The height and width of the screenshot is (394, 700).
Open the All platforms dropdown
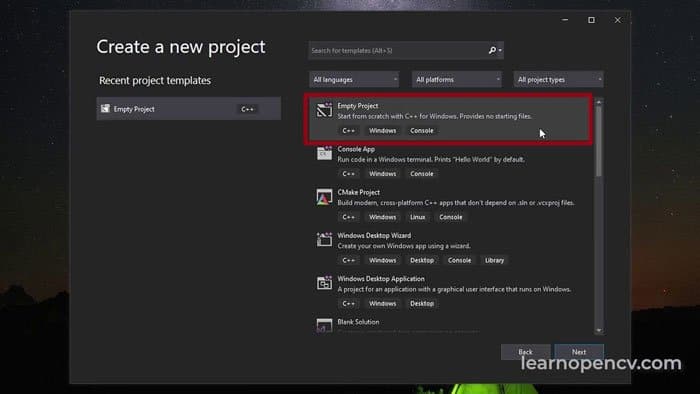tap(457, 79)
